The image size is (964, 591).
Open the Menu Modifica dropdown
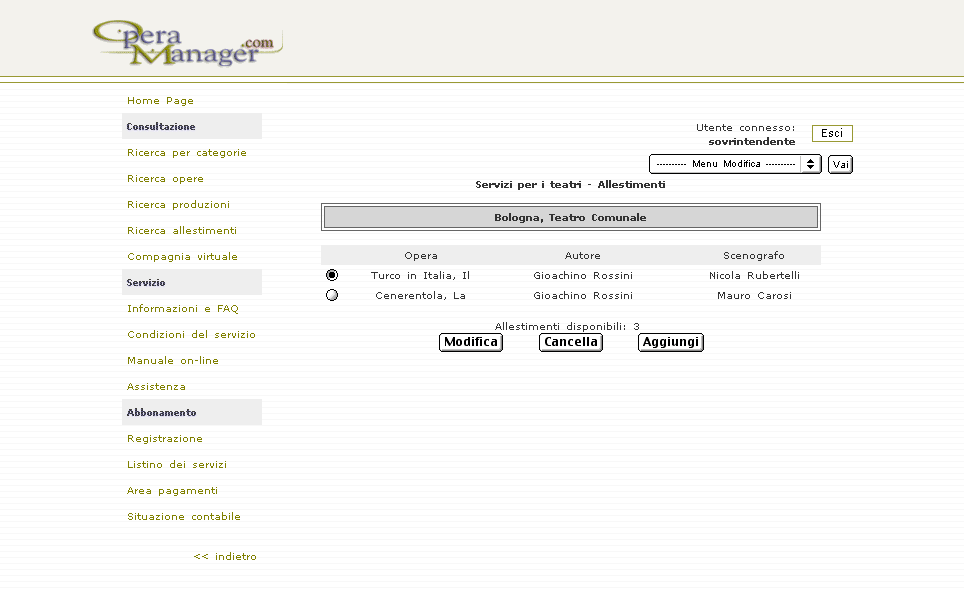tap(725, 164)
